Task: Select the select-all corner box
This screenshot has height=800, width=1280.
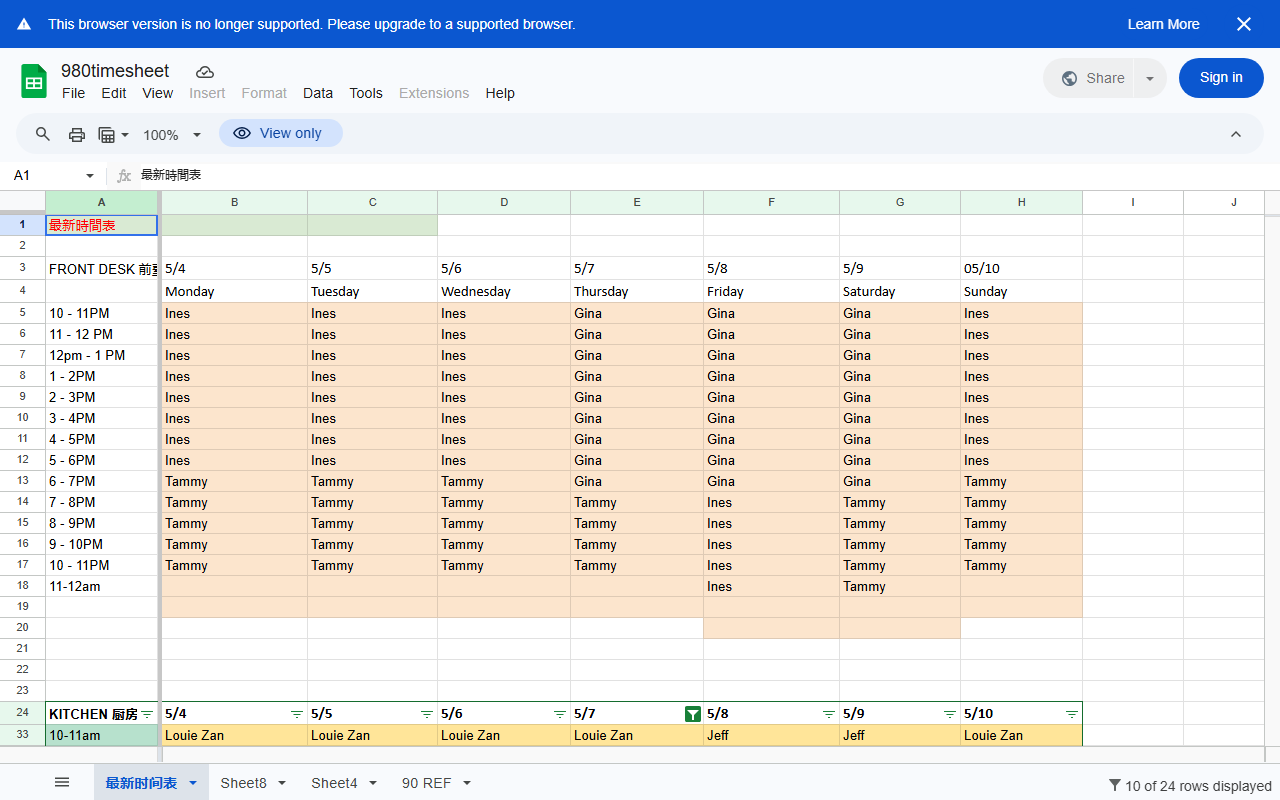Action: click(23, 202)
